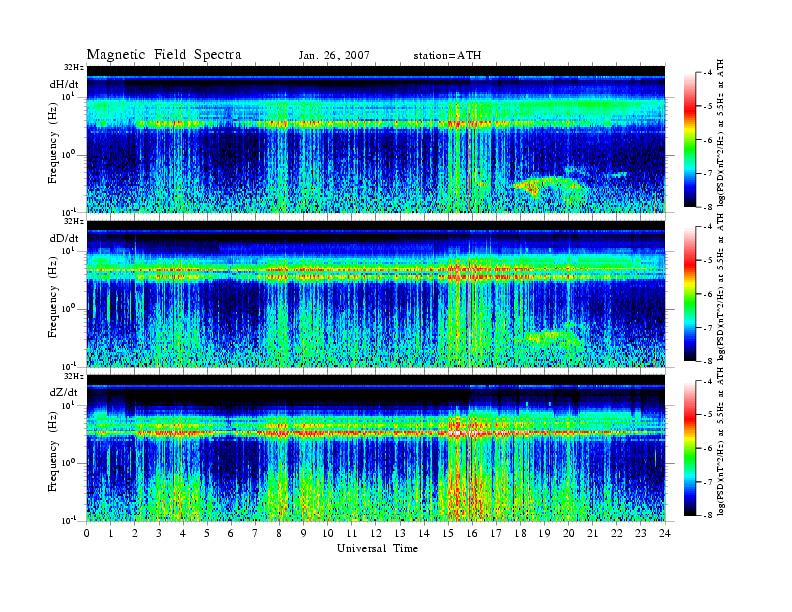Click the "dZ/dt" panel label
This screenshot has width=792, height=612.
[x=64, y=392]
